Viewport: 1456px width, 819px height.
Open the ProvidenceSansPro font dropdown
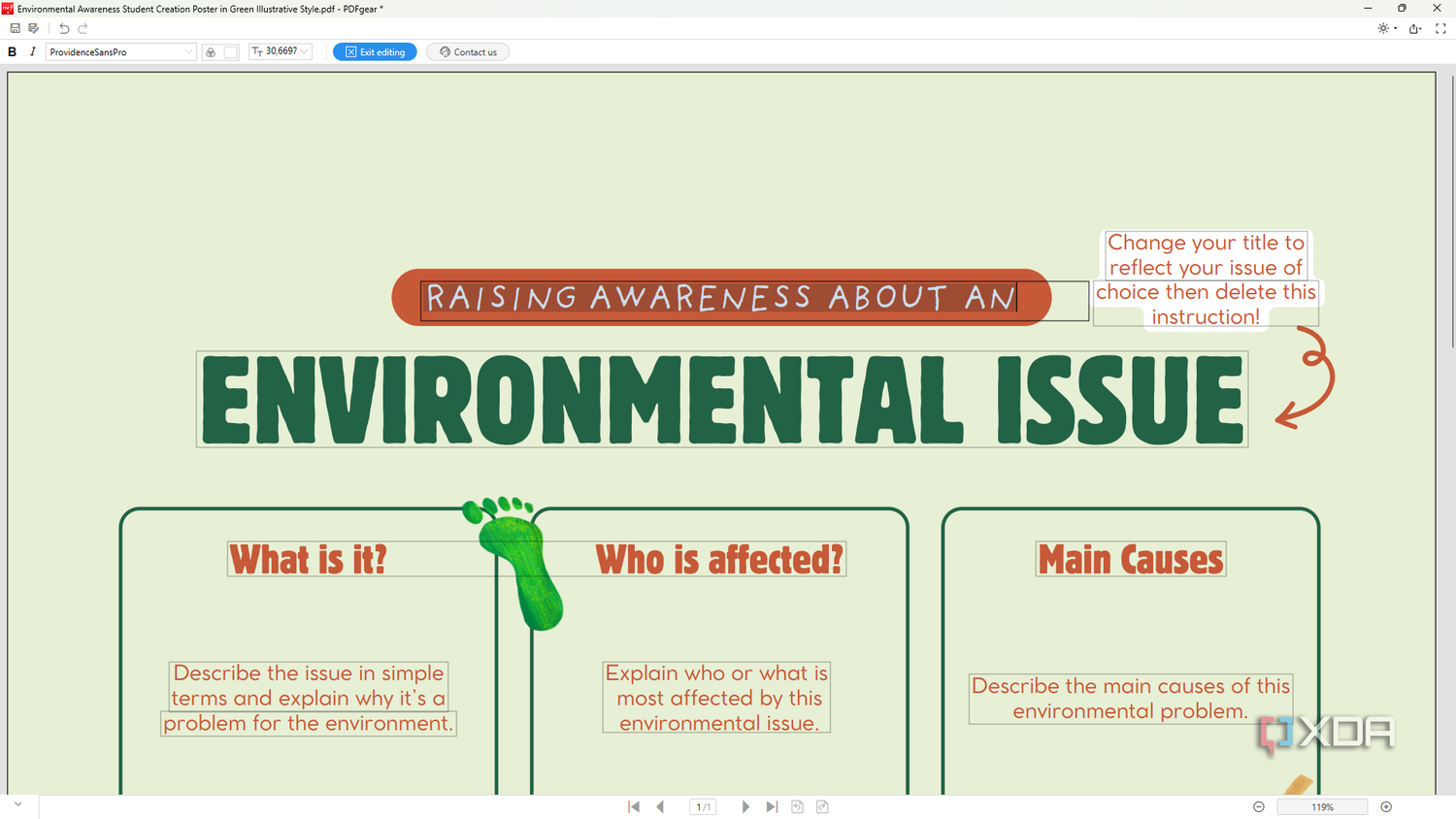click(121, 52)
